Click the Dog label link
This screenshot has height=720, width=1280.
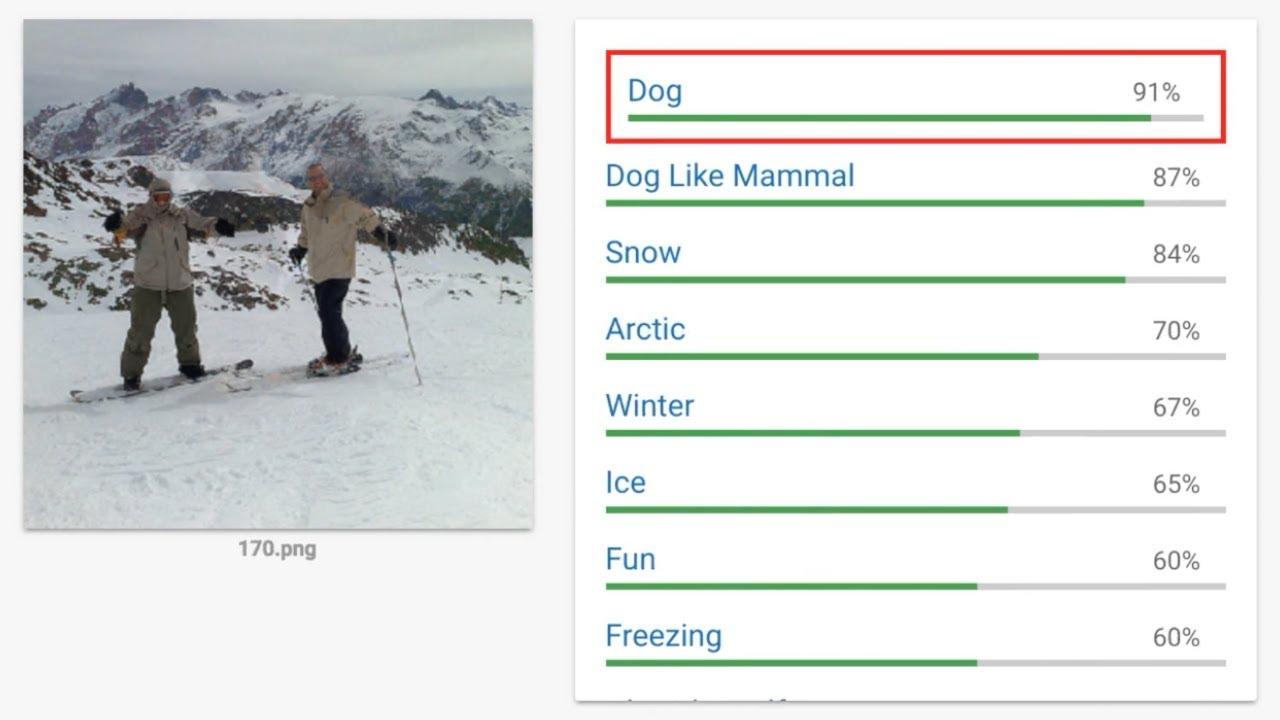point(654,91)
